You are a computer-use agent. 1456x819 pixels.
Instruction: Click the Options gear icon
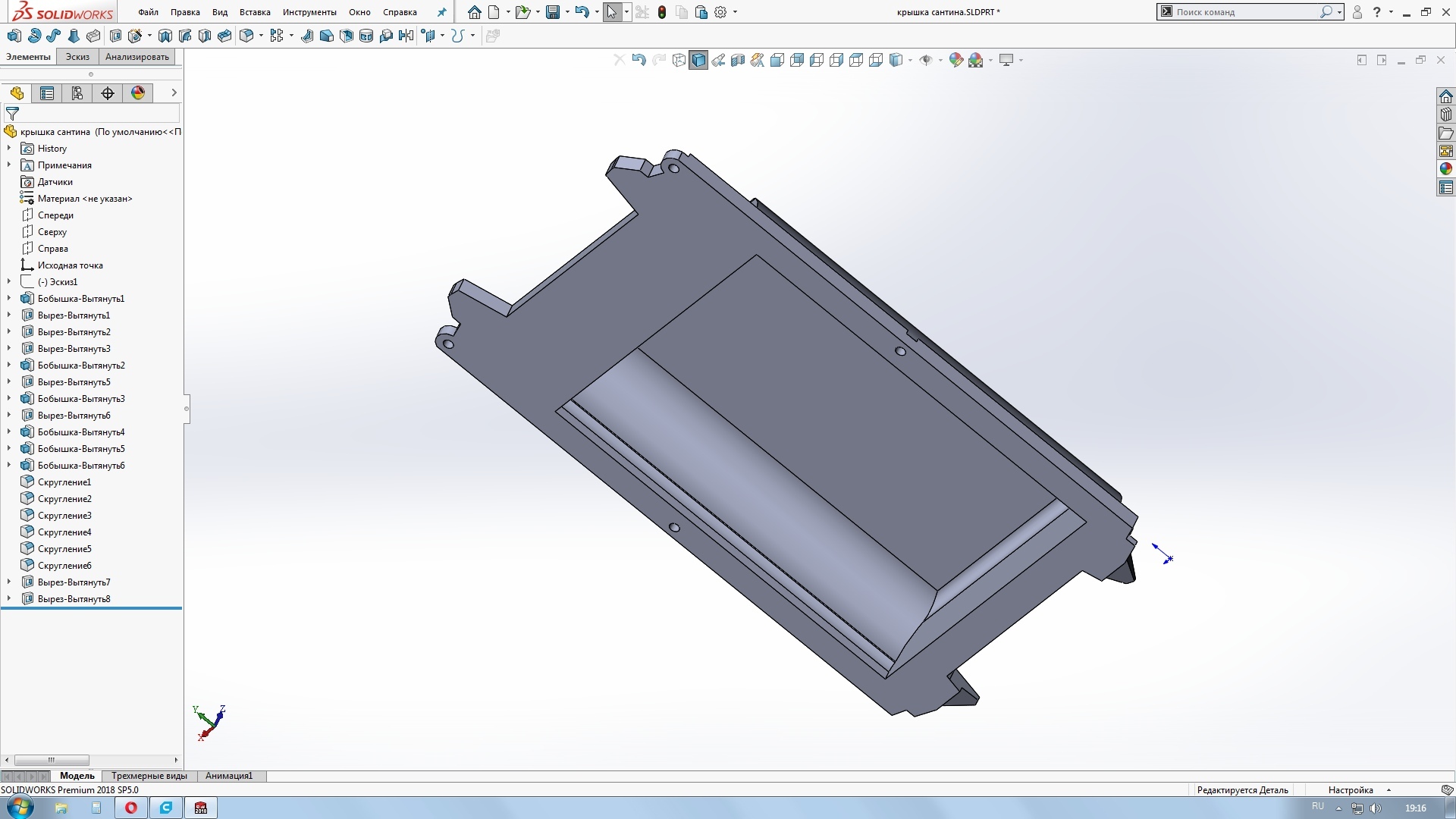coord(721,12)
